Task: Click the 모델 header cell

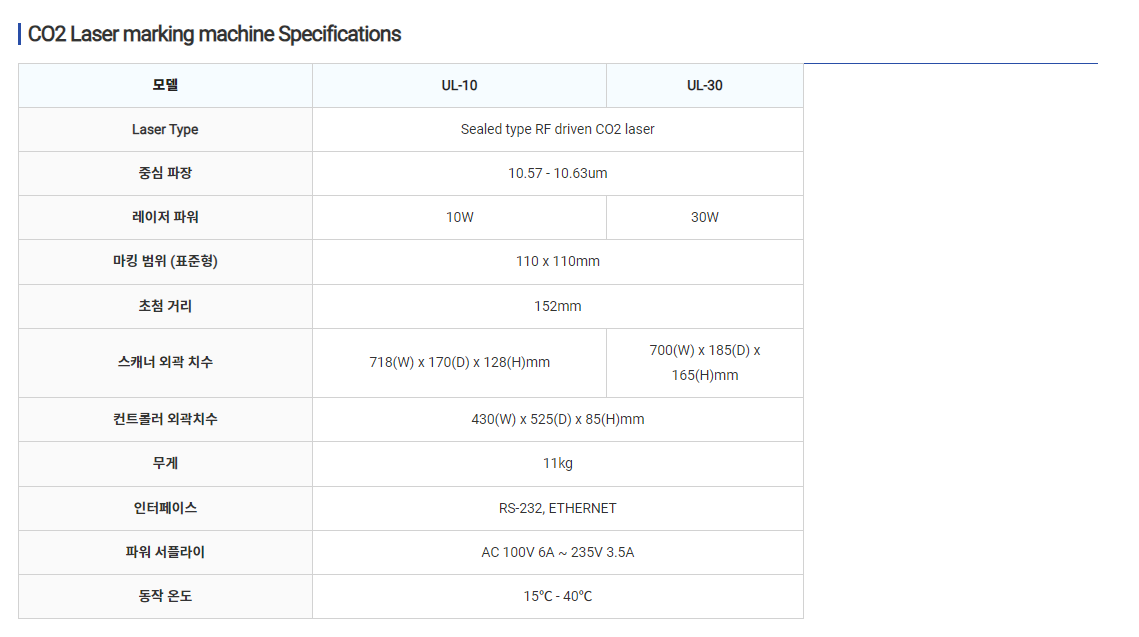Action: [165, 85]
